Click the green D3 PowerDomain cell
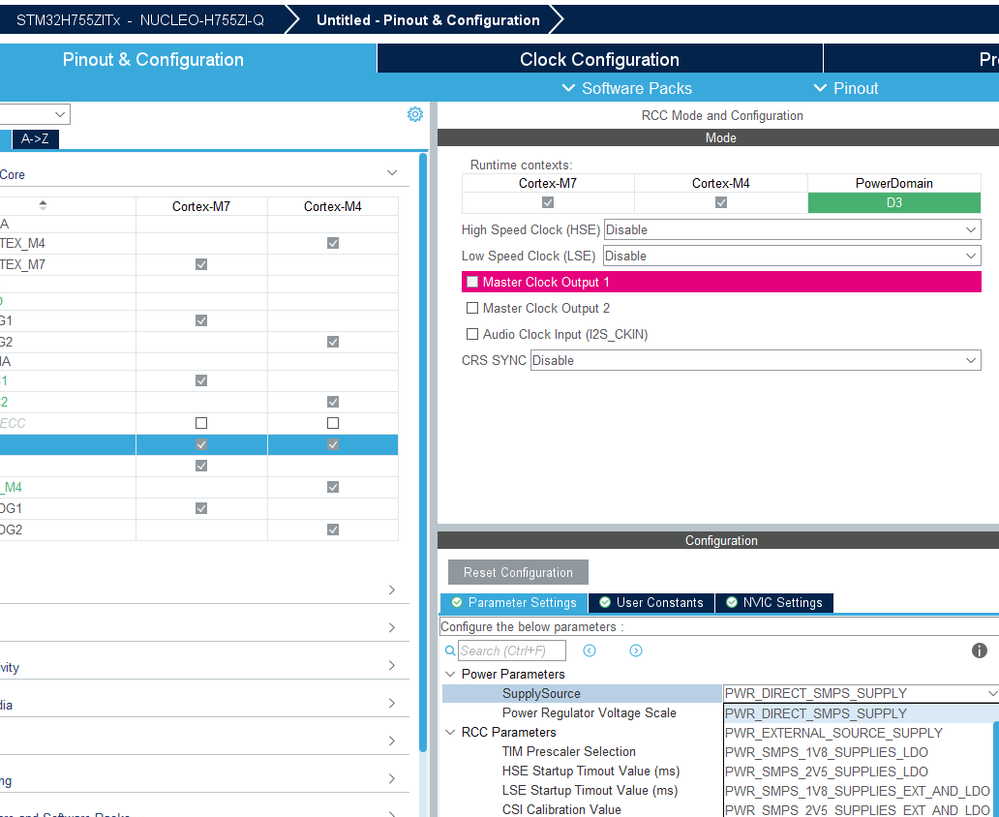This screenshot has width=999, height=817. pyautogui.click(x=894, y=203)
